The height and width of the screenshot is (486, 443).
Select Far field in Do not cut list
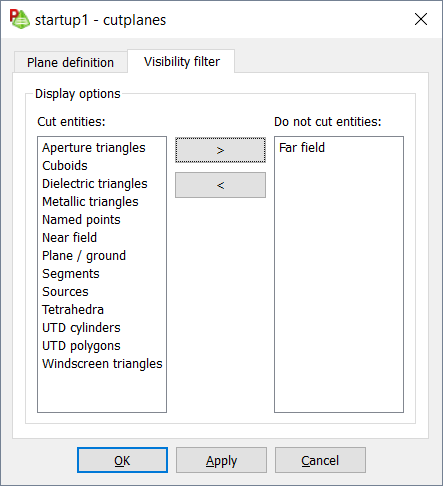pyautogui.click(x=302, y=148)
